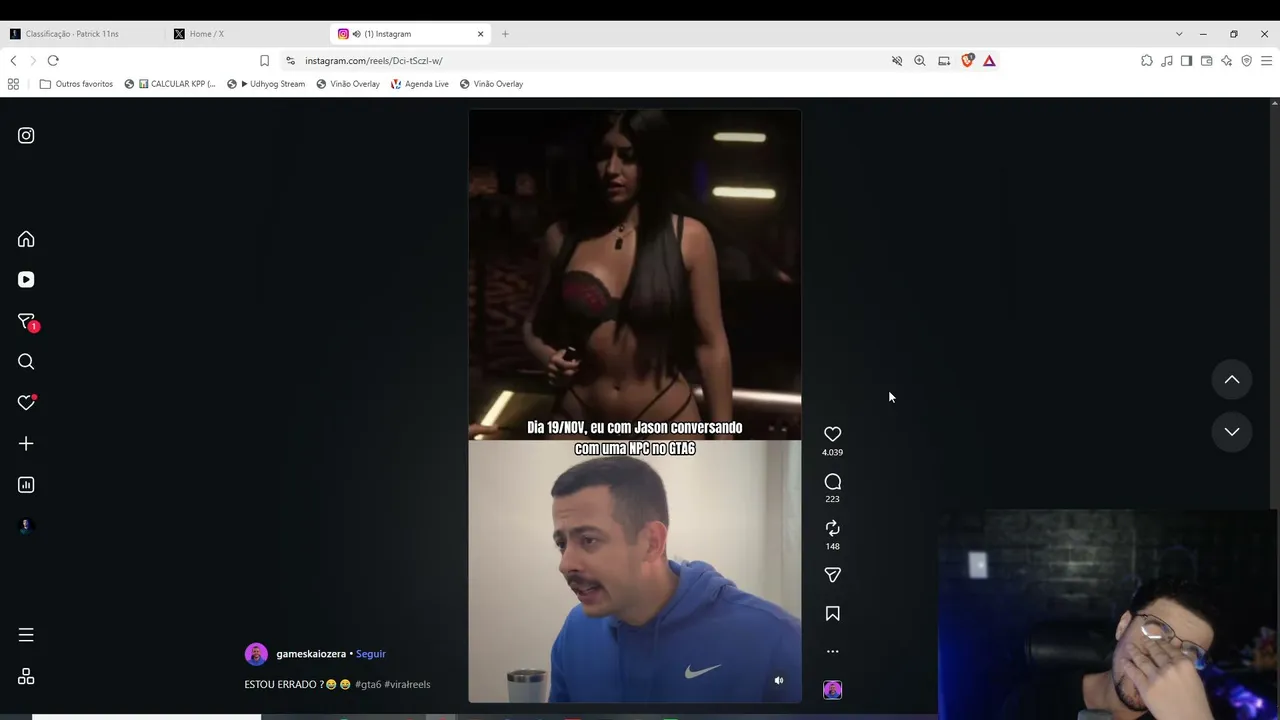Open Instagram search in sidebar
The width and height of the screenshot is (1280, 720).
coord(26,362)
